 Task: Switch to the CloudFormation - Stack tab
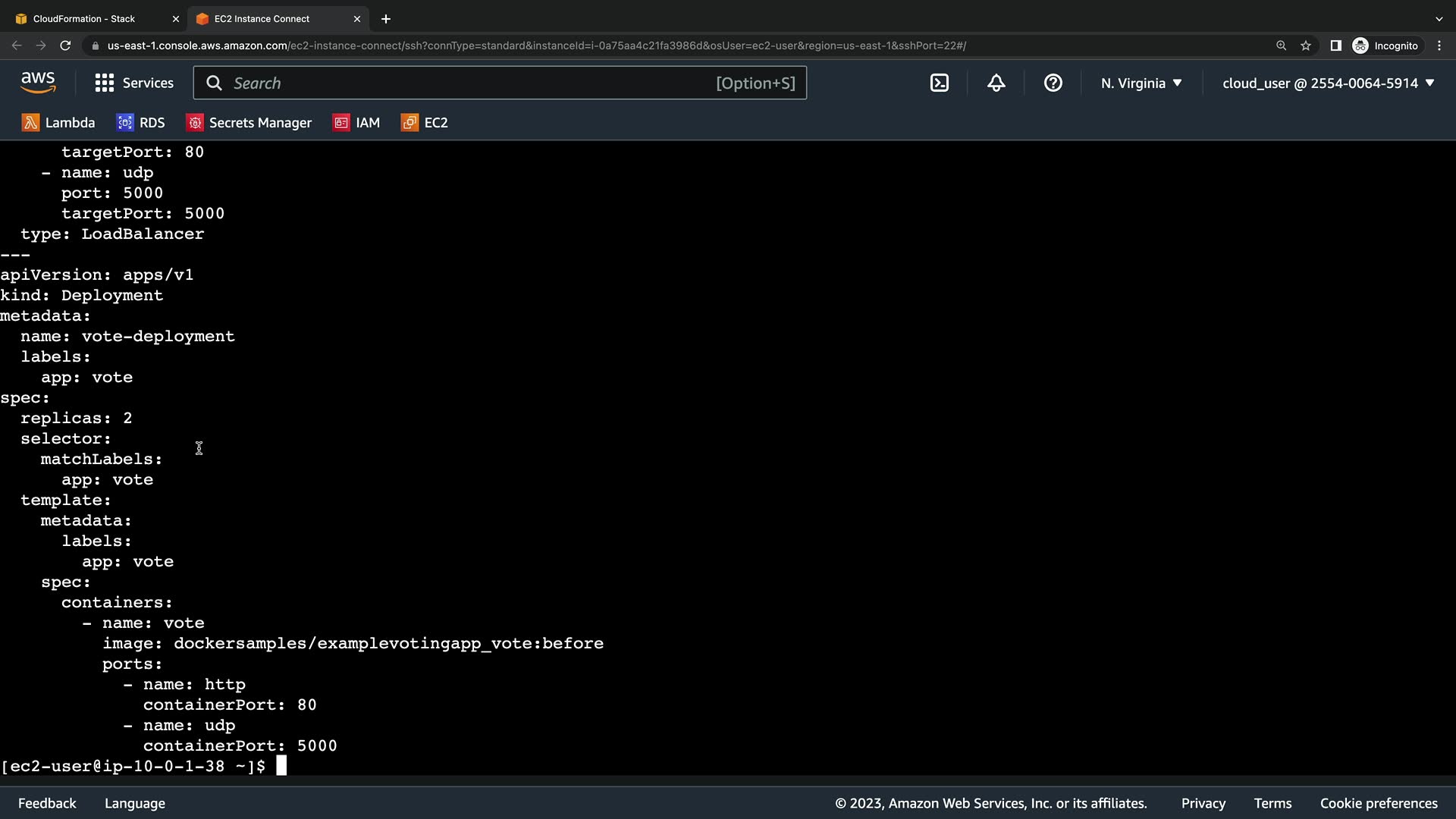click(x=83, y=19)
